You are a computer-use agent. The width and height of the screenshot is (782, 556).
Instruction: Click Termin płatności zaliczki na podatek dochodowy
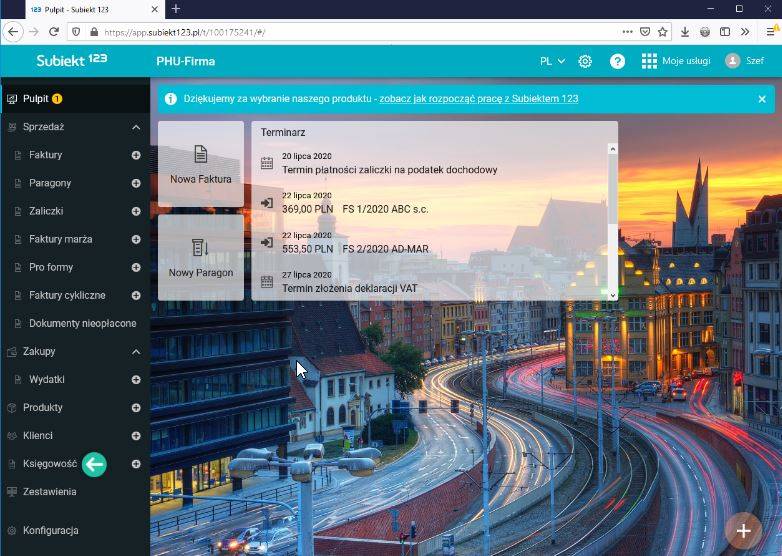tap(390, 170)
